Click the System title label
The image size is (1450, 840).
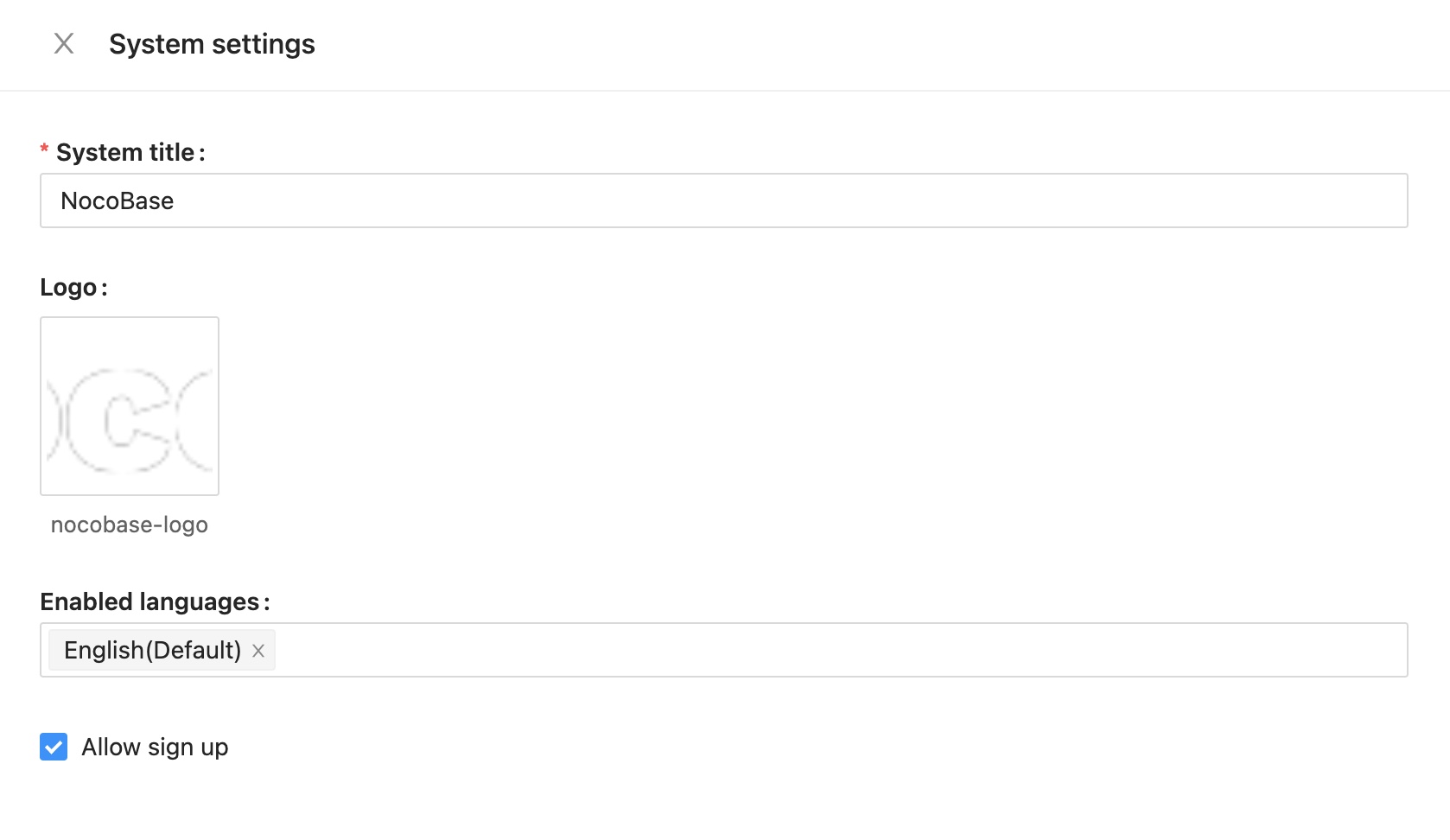pos(125,152)
